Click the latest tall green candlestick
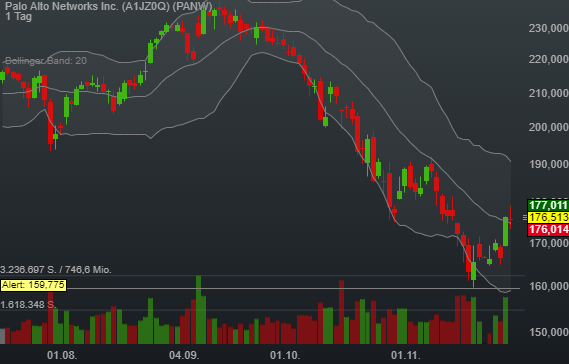The image size is (569, 364). pyautogui.click(x=505, y=232)
